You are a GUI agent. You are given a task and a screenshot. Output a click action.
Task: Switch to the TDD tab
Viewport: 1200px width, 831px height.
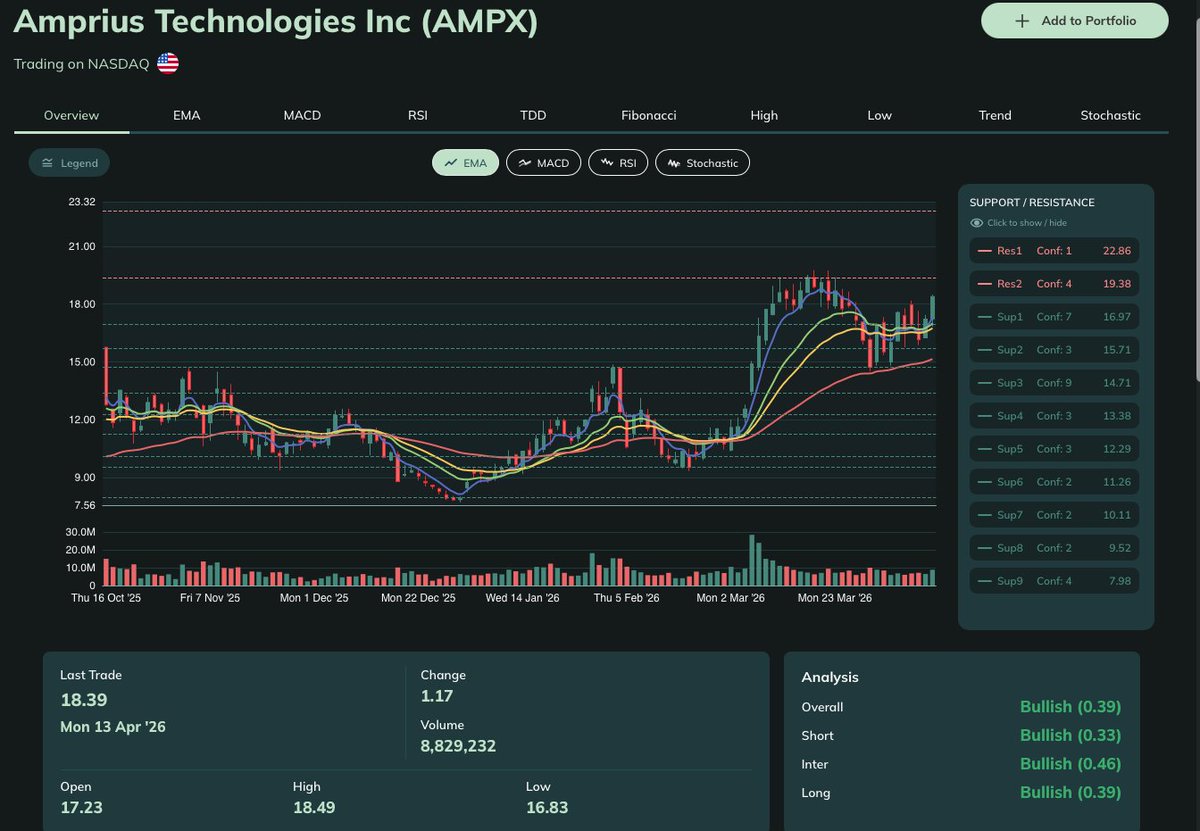tap(533, 115)
